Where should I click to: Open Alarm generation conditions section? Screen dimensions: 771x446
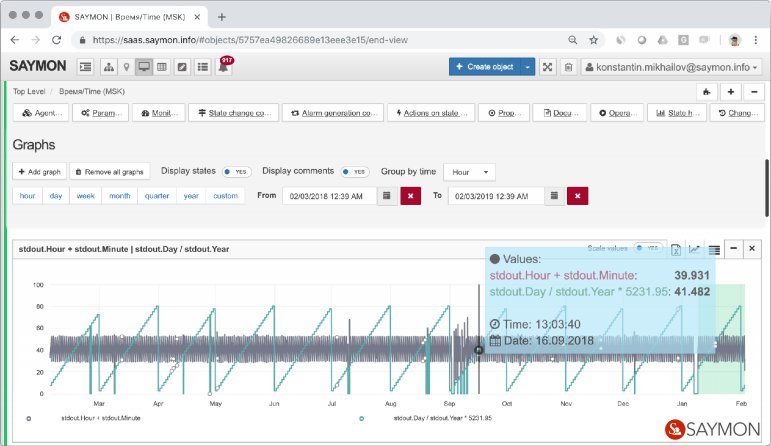[333, 113]
